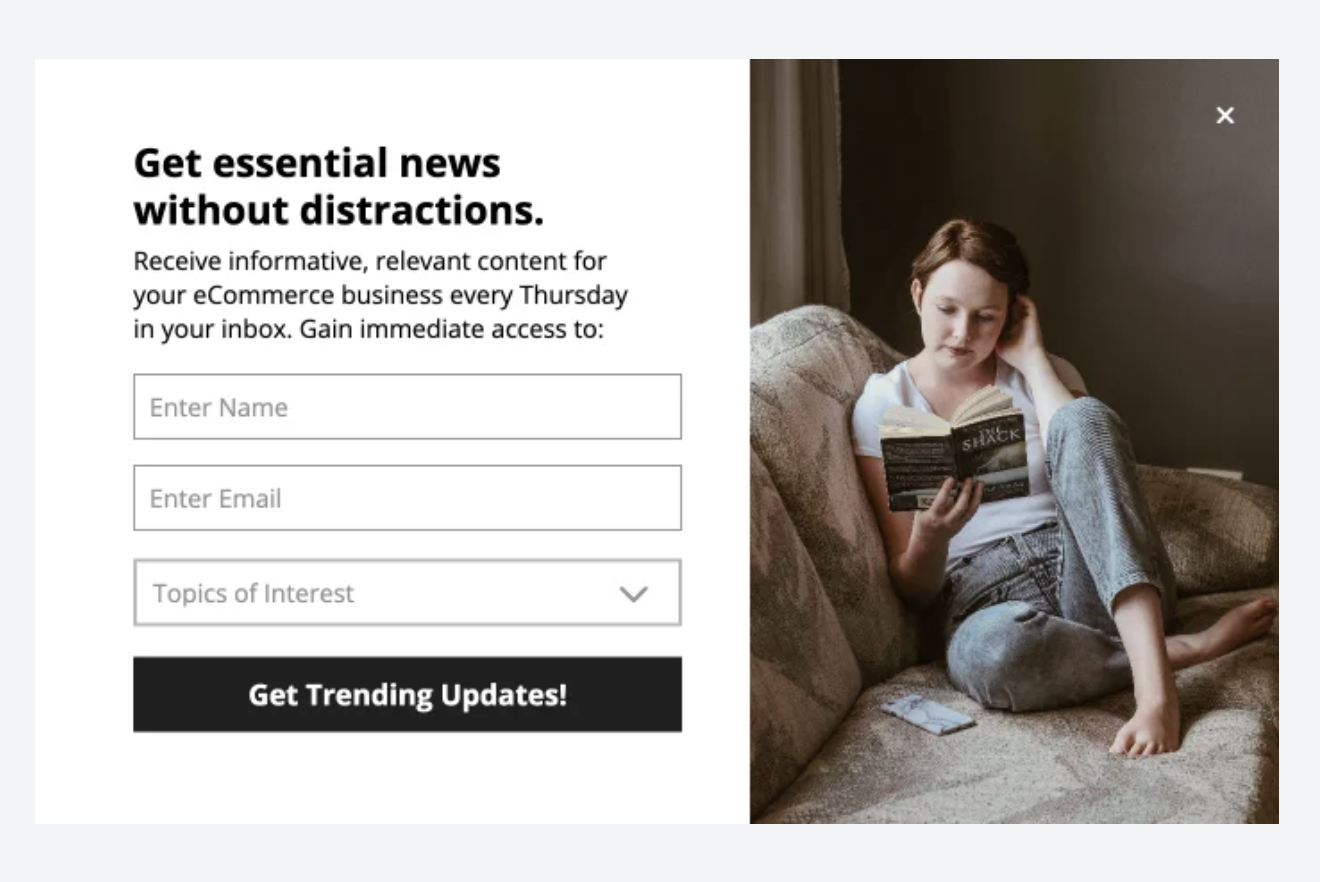Click the phone lying on the couch
This screenshot has width=1320, height=882.
pyautogui.click(x=927, y=714)
